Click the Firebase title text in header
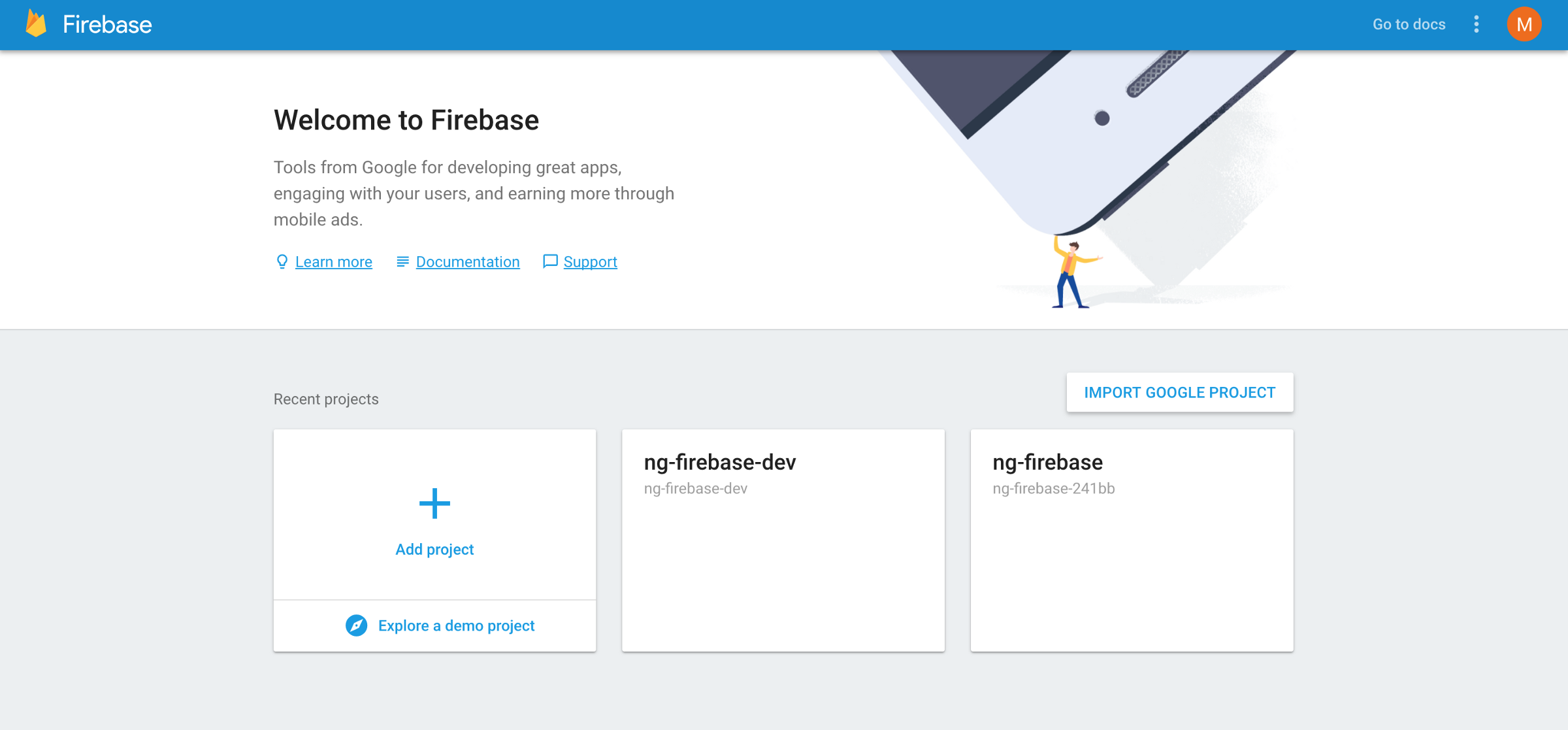 pyautogui.click(x=107, y=24)
